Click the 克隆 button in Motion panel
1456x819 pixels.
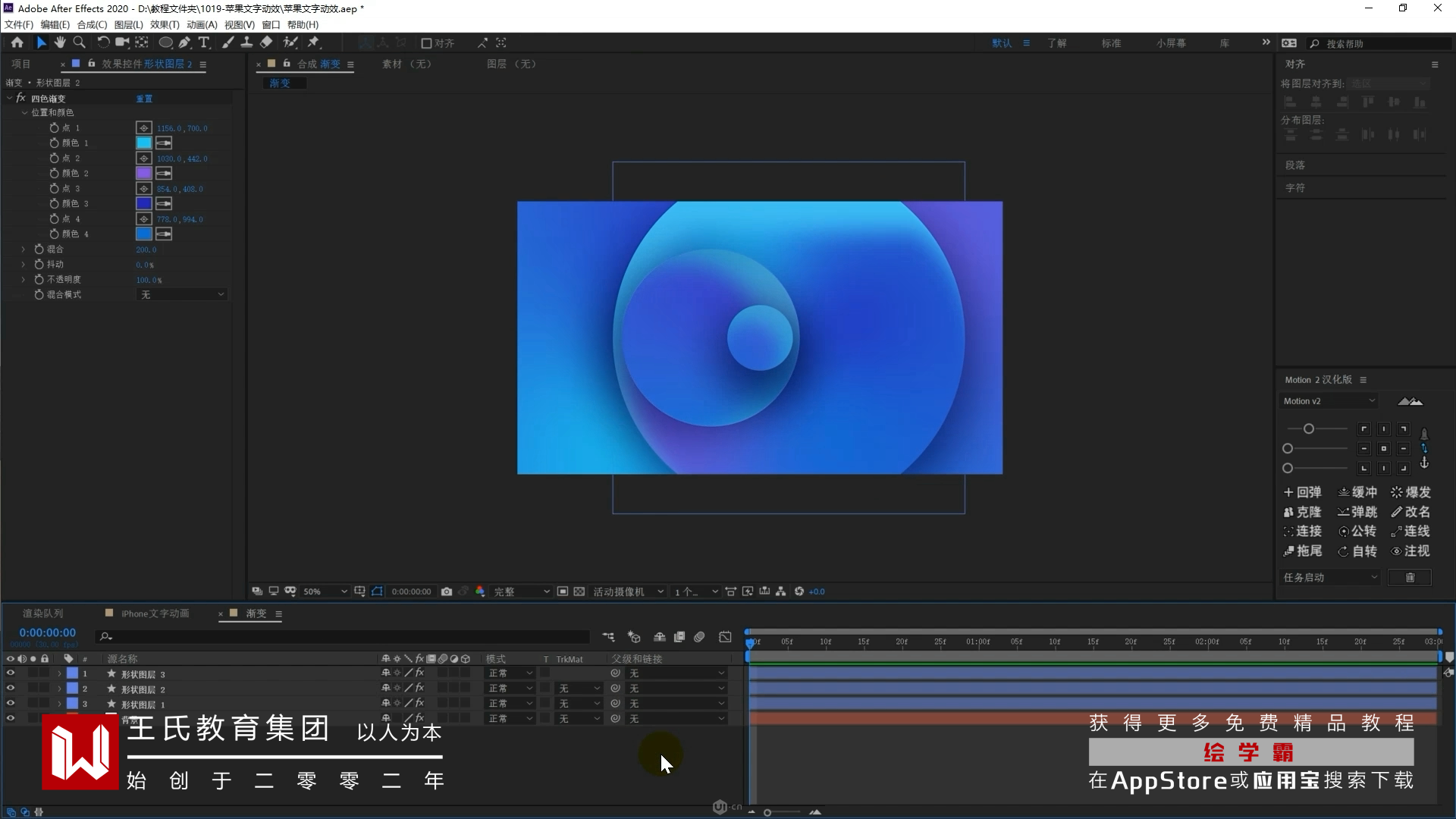[x=1302, y=512]
